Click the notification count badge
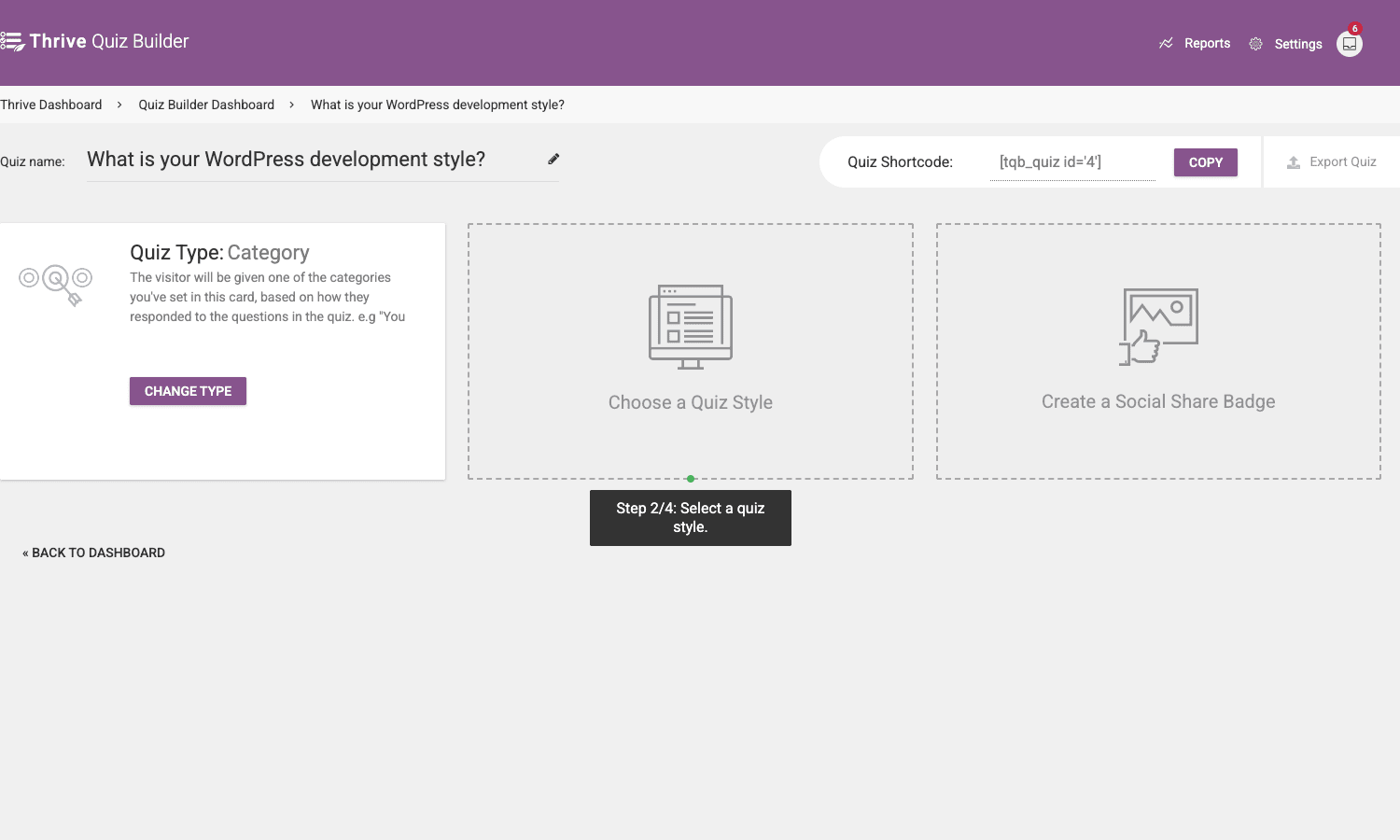The image size is (1400, 840). [x=1355, y=29]
